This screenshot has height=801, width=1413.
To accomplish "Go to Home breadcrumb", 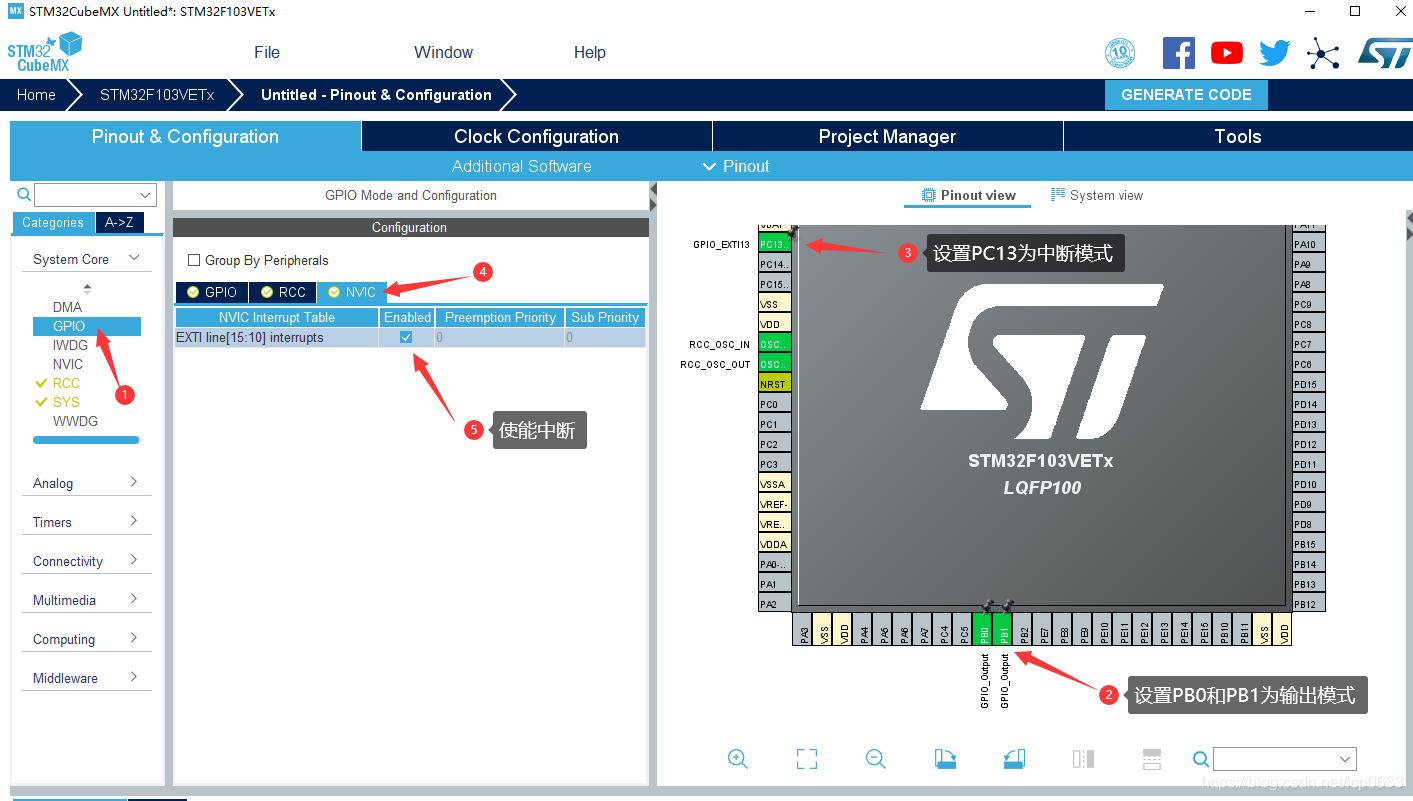I will 36,95.
